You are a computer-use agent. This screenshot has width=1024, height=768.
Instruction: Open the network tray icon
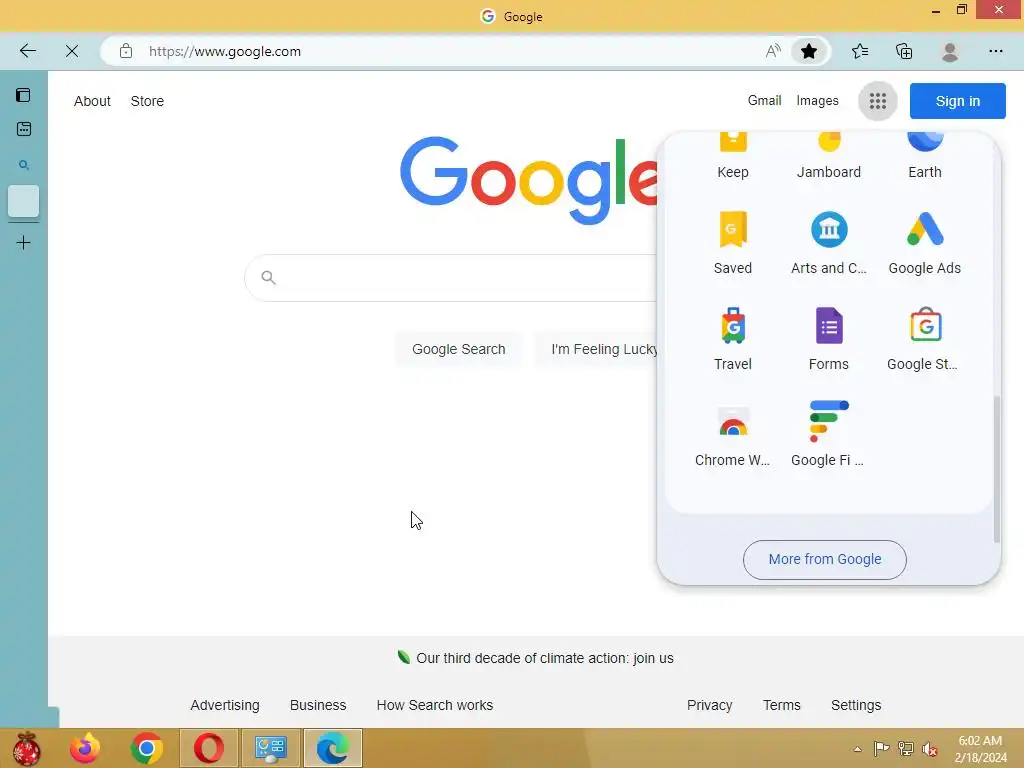[906, 749]
